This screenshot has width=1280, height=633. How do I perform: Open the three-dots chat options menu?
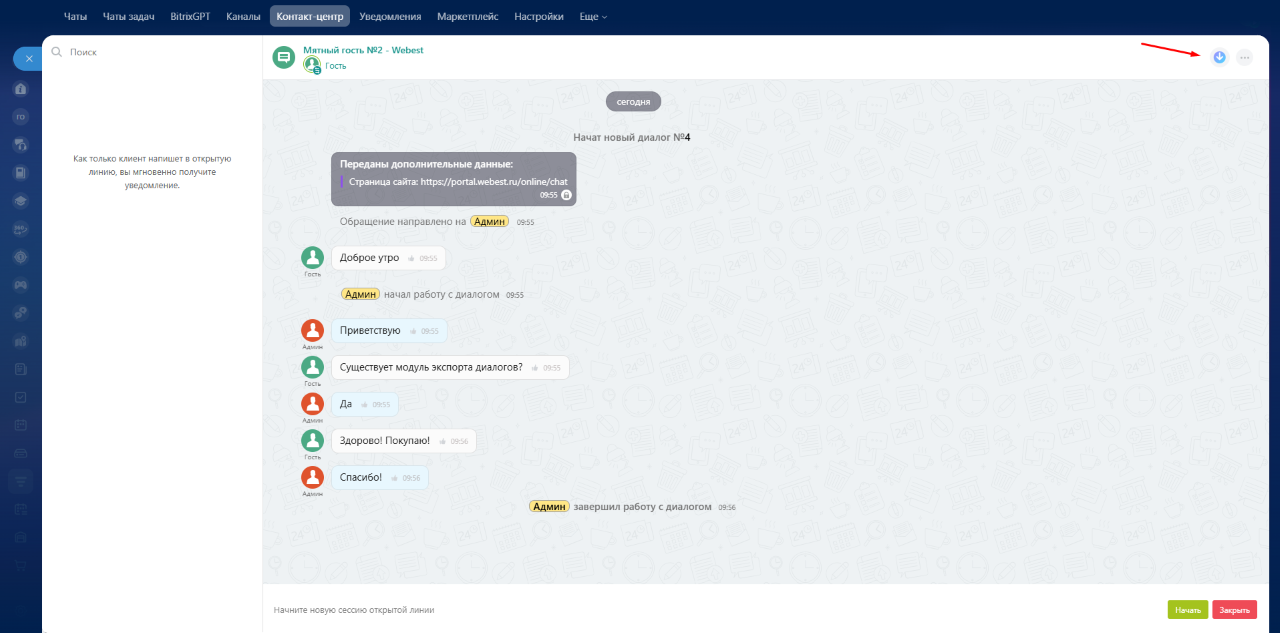(x=1244, y=57)
